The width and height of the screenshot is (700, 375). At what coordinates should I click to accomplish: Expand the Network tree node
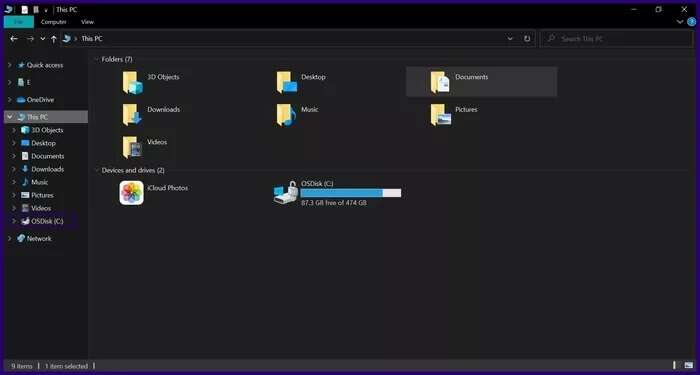coord(10,239)
